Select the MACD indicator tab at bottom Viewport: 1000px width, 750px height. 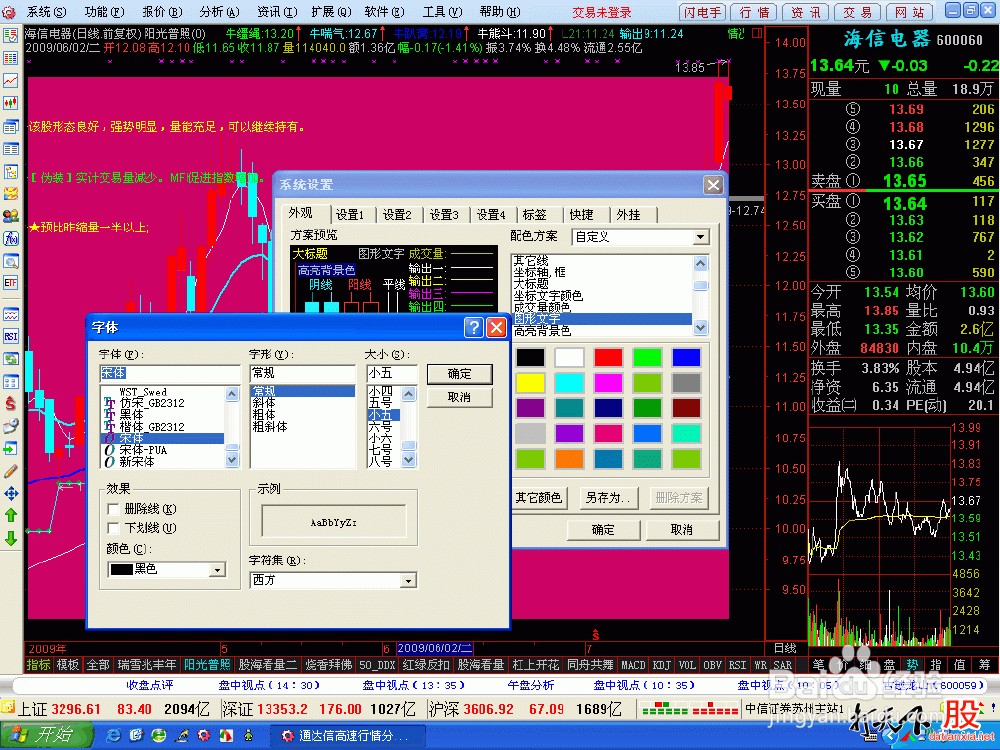pyautogui.click(x=633, y=665)
